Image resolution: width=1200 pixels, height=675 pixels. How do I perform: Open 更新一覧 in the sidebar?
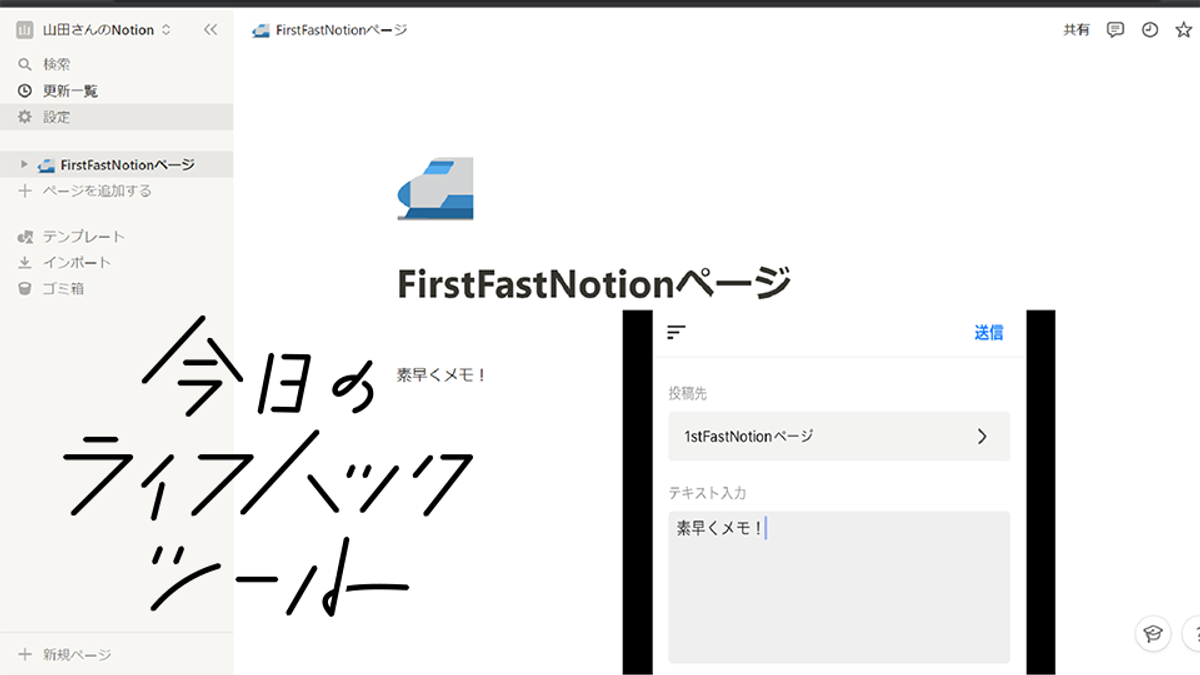(x=116, y=90)
